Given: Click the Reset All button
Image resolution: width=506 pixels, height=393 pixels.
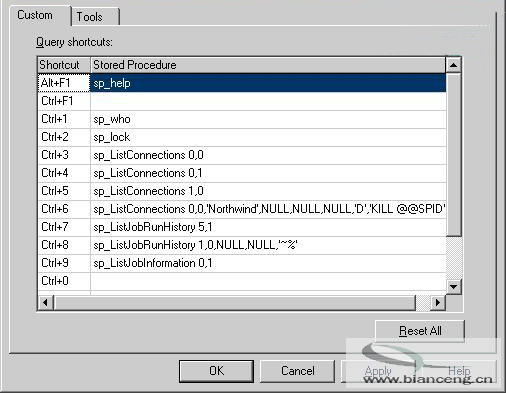Looking at the screenshot, I should [420, 331].
